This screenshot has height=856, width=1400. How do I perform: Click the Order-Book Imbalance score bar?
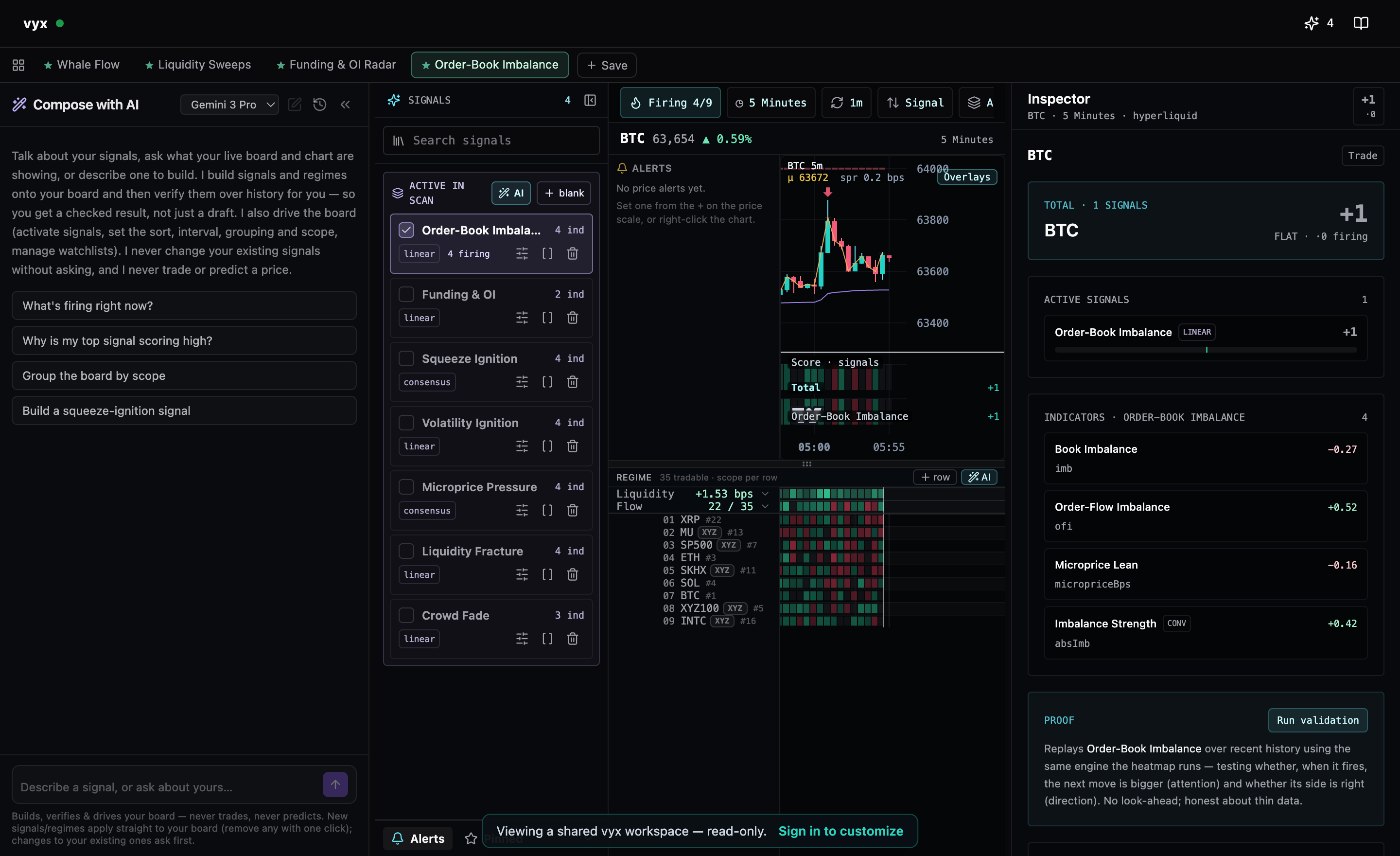1206,350
